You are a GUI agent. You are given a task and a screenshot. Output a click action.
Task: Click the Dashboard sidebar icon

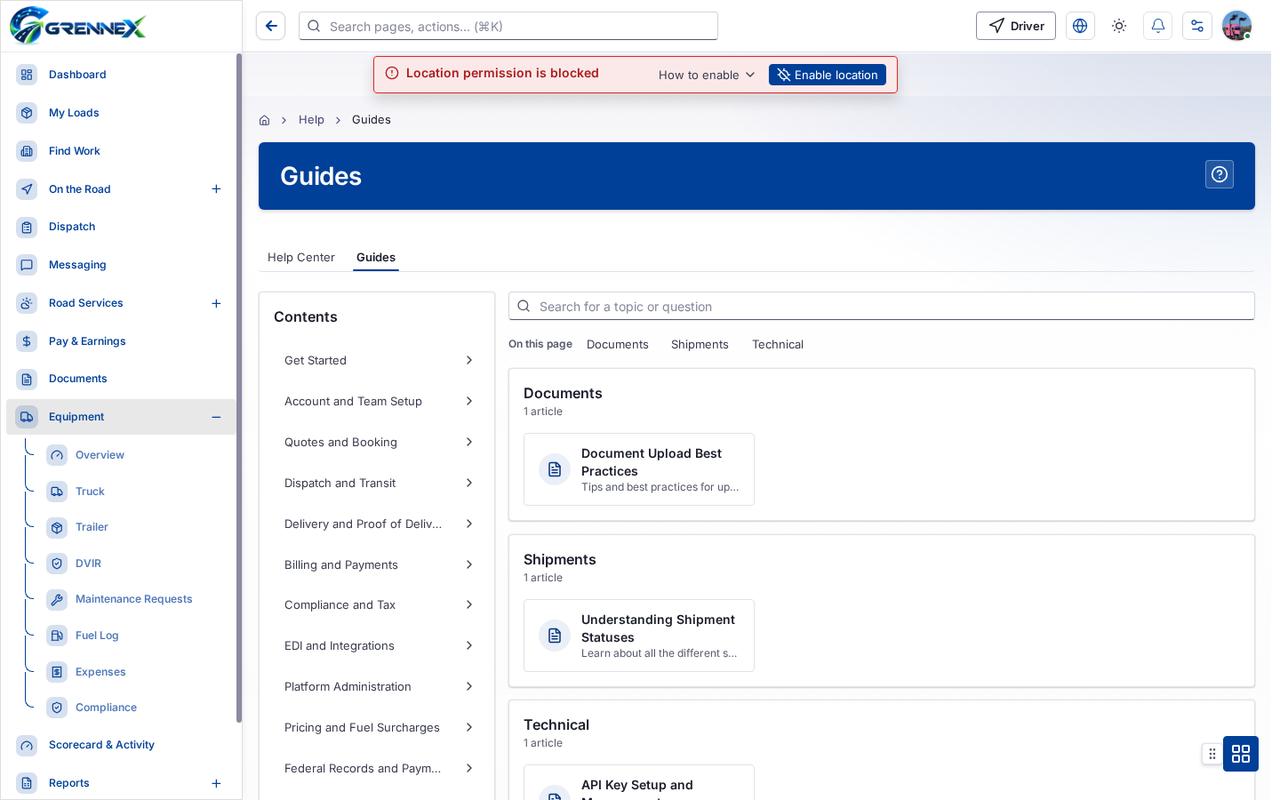(x=27, y=75)
